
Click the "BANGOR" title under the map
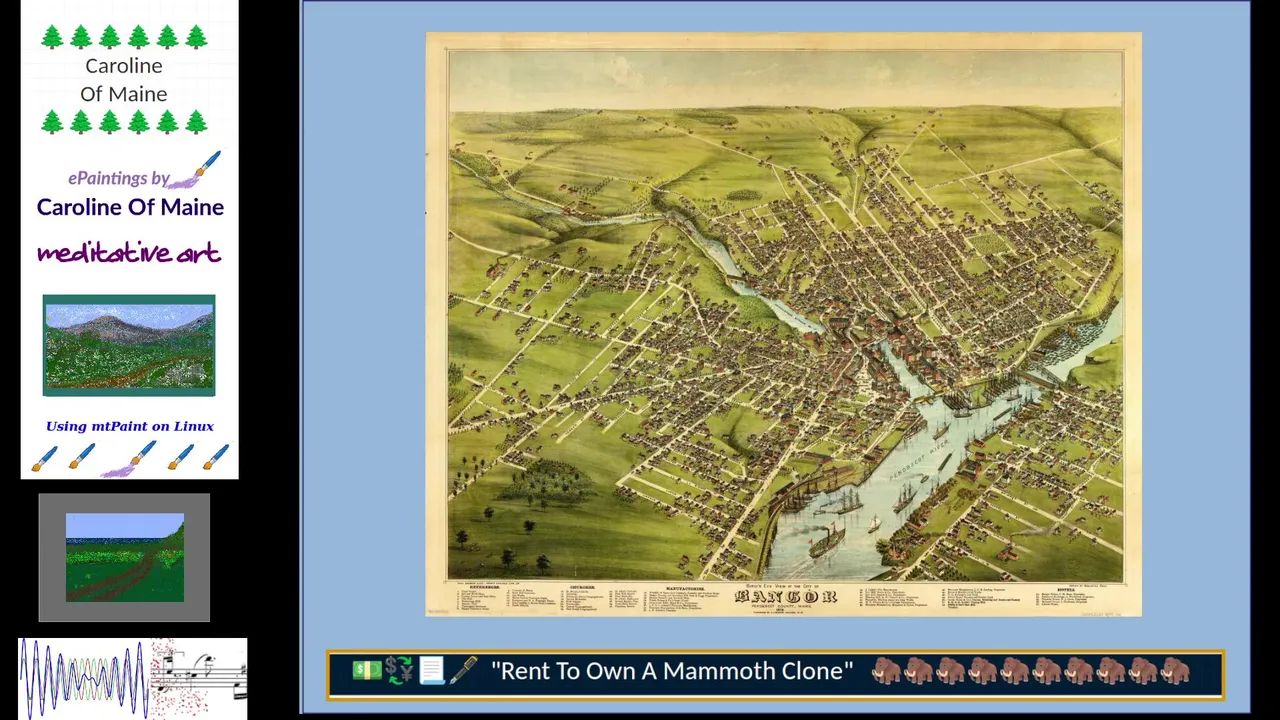click(786, 597)
